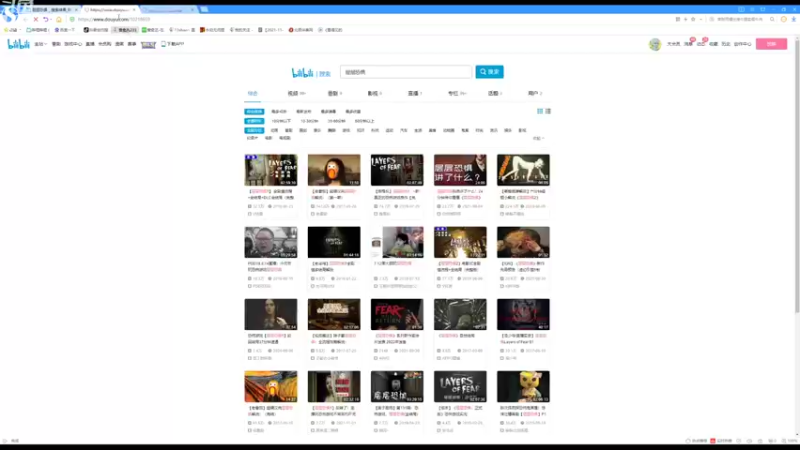Image resolution: width=800 pixels, height=450 pixels.
Task: Filter by 鬼畜 category
Action: 465,131
